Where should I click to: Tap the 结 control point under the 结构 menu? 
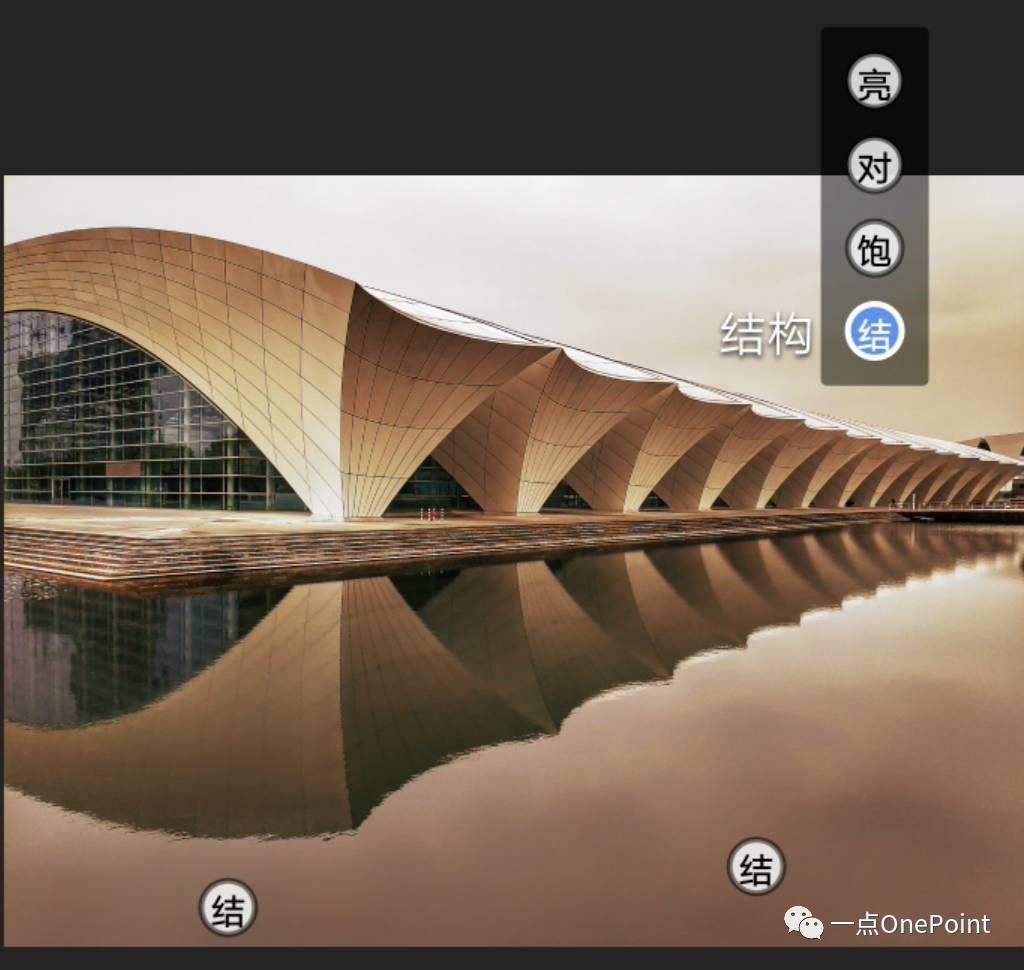(228, 907)
